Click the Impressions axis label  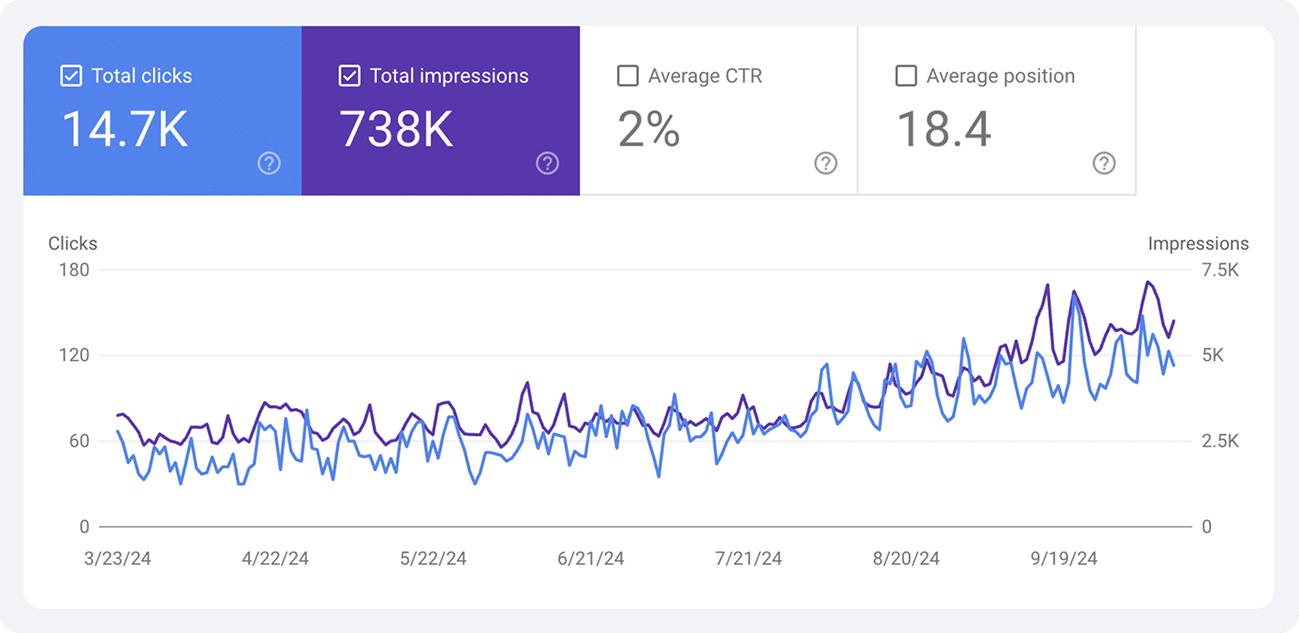tap(1198, 243)
